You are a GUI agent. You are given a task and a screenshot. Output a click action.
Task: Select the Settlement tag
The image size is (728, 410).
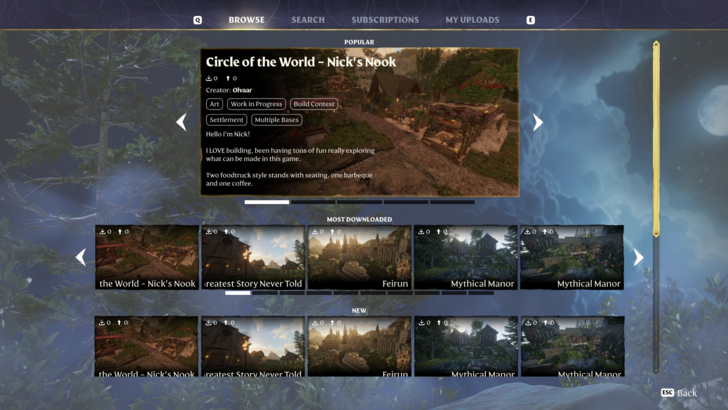tap(226, 120)
